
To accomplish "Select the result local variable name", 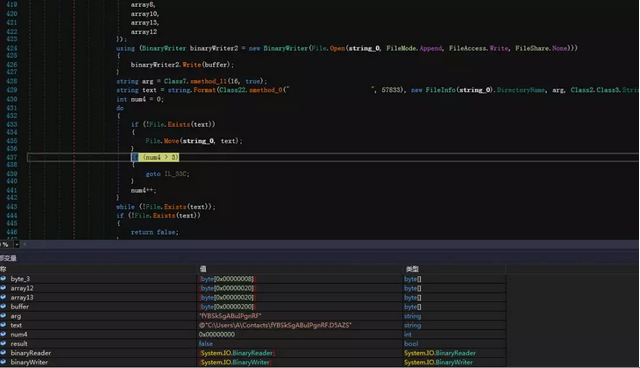I will click(x=19, y=344).
